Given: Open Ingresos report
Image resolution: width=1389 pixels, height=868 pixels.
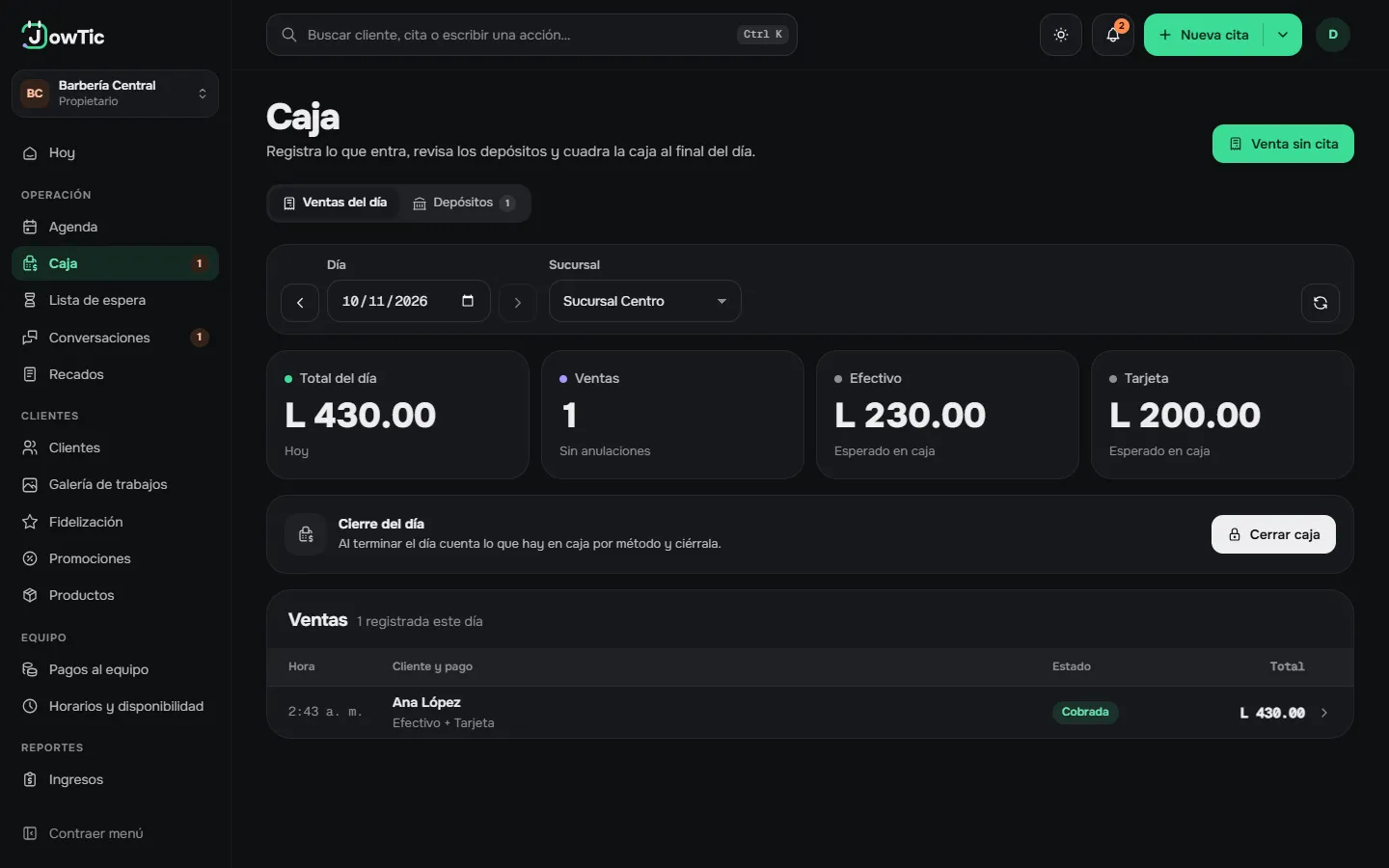Looking at the screenshot, I should coord(115,779).
